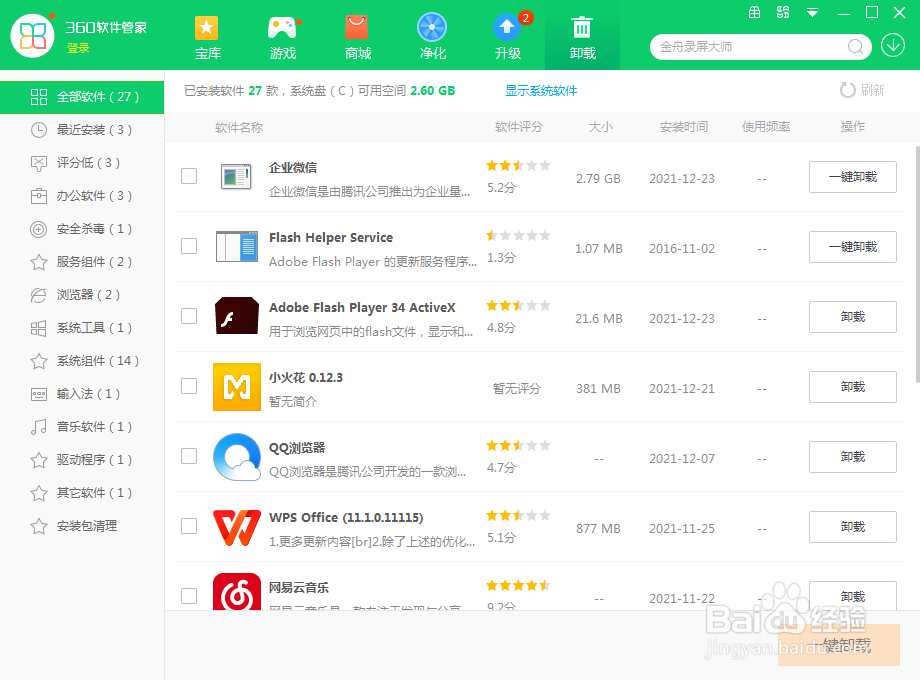Click the 企业微信 star rating
The image size is (920, 680).
tap(518, 165)
